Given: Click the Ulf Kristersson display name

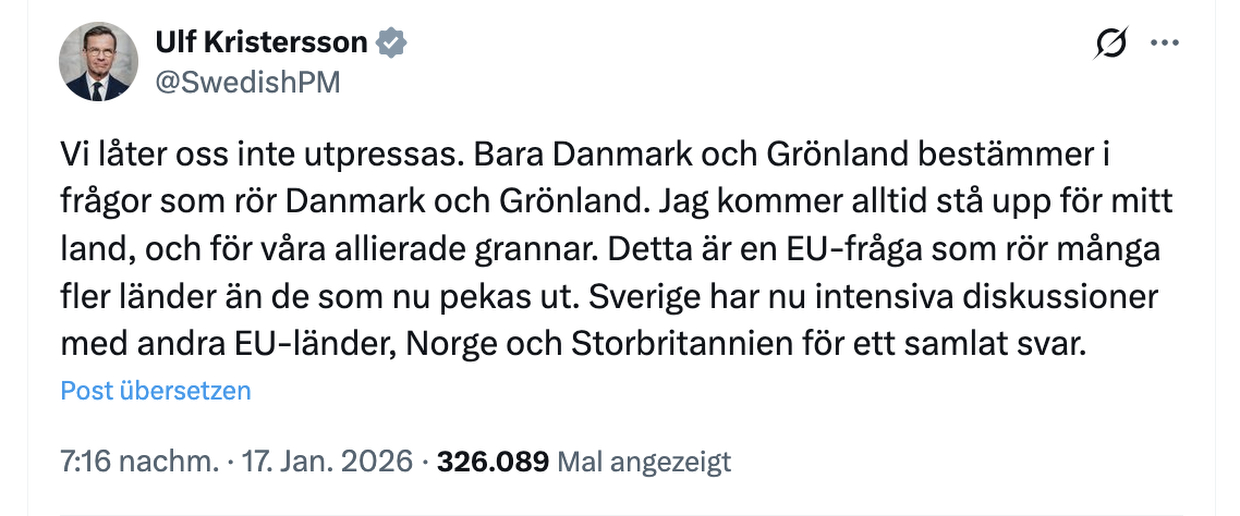Looking at the screenshot, I should click(262, 42).
